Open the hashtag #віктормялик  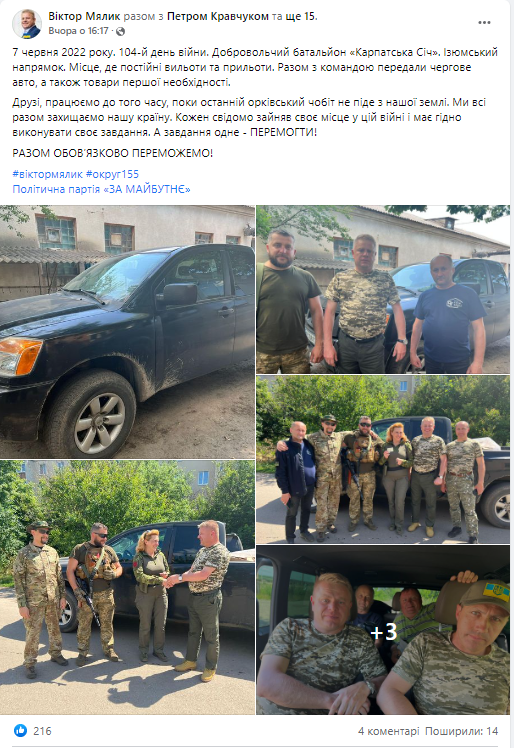coord(47,174)
